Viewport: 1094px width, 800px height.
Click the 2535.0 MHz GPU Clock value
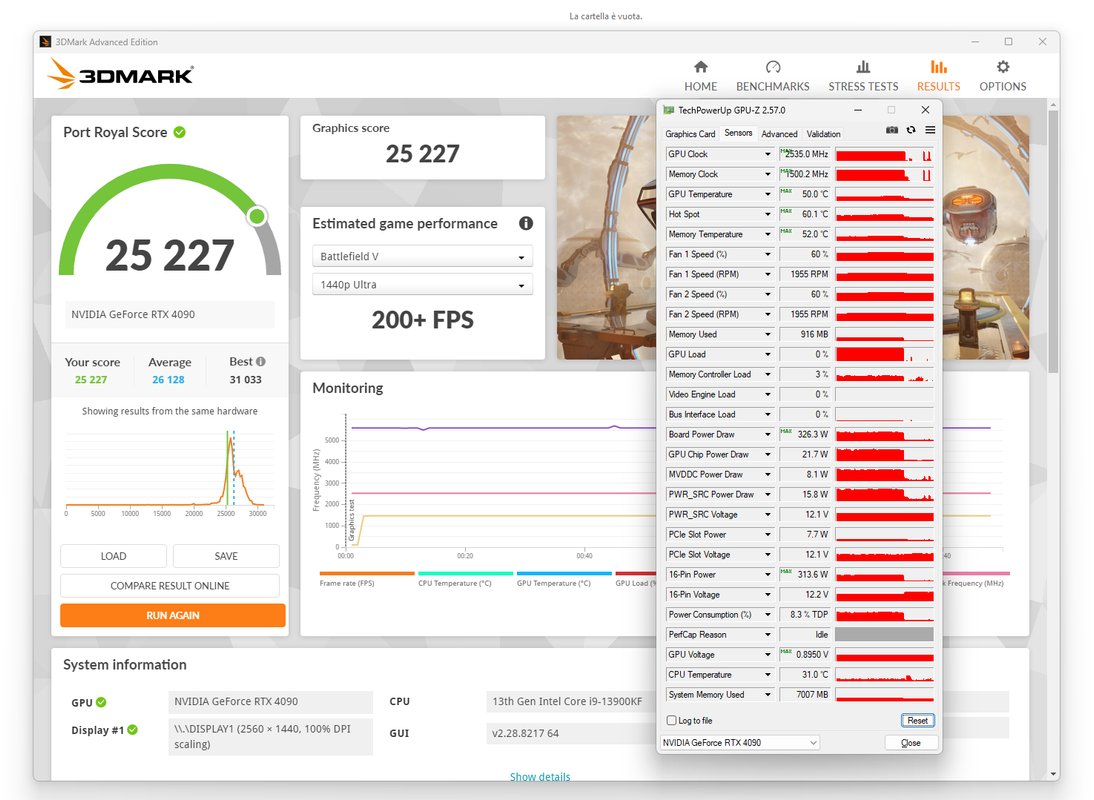(x=804, y=154)
